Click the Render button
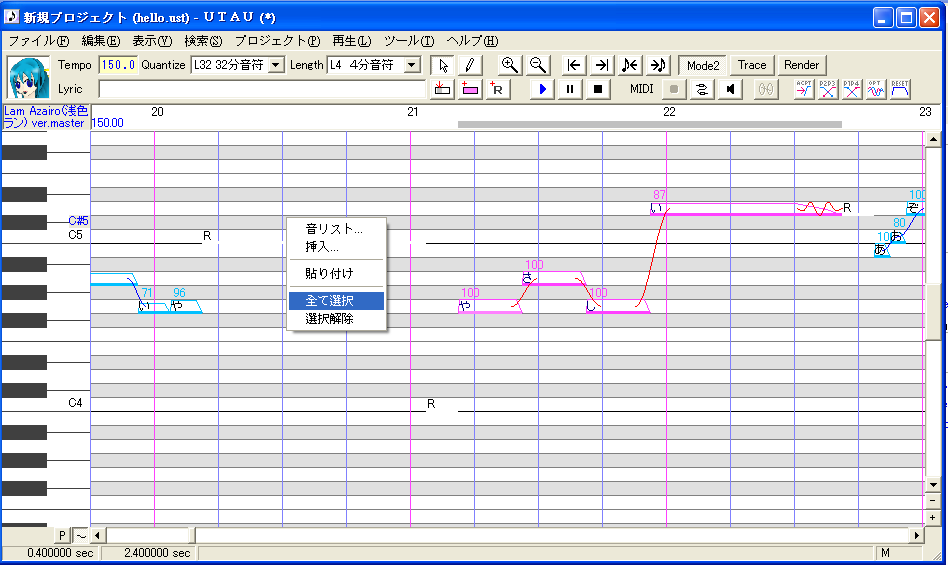The image size is (948, 565). coord(801,65)
